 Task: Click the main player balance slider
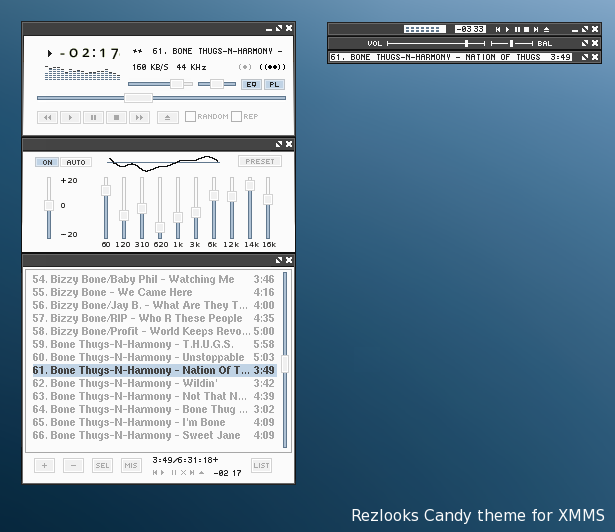point(217,84)
